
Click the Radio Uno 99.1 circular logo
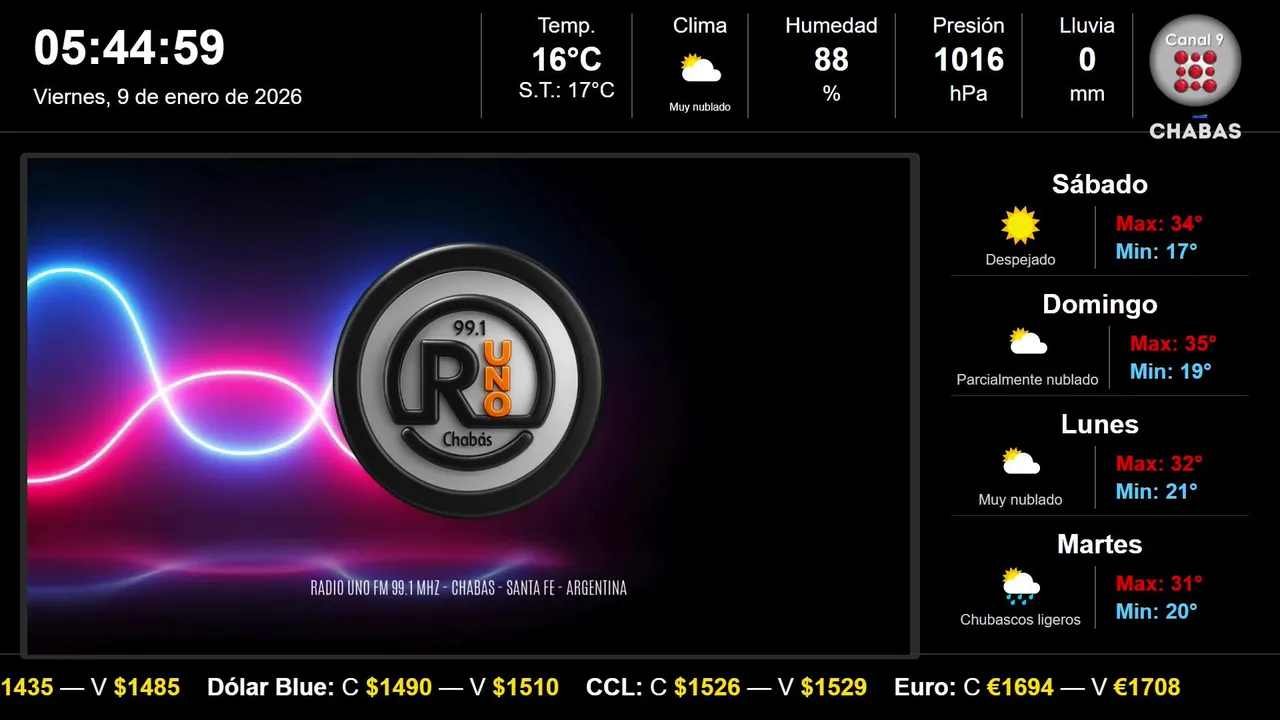pyautogui.click(x=467, y=380)
